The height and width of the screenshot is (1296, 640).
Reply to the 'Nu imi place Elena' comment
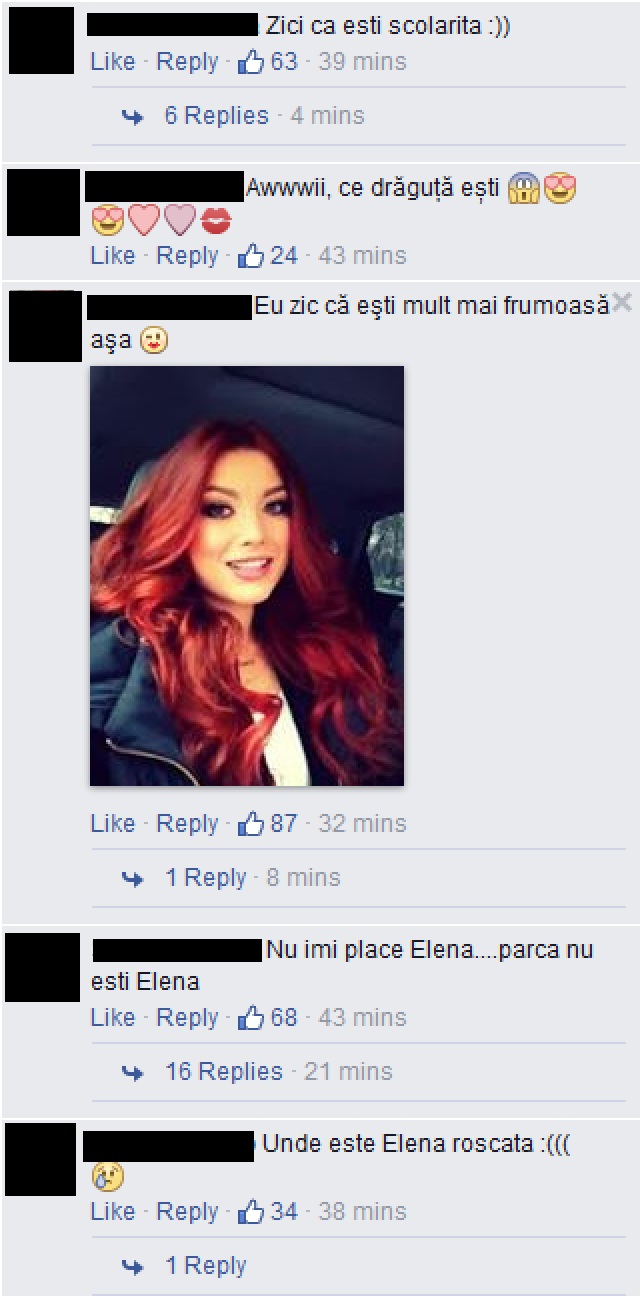click(x=187, y=1018)
